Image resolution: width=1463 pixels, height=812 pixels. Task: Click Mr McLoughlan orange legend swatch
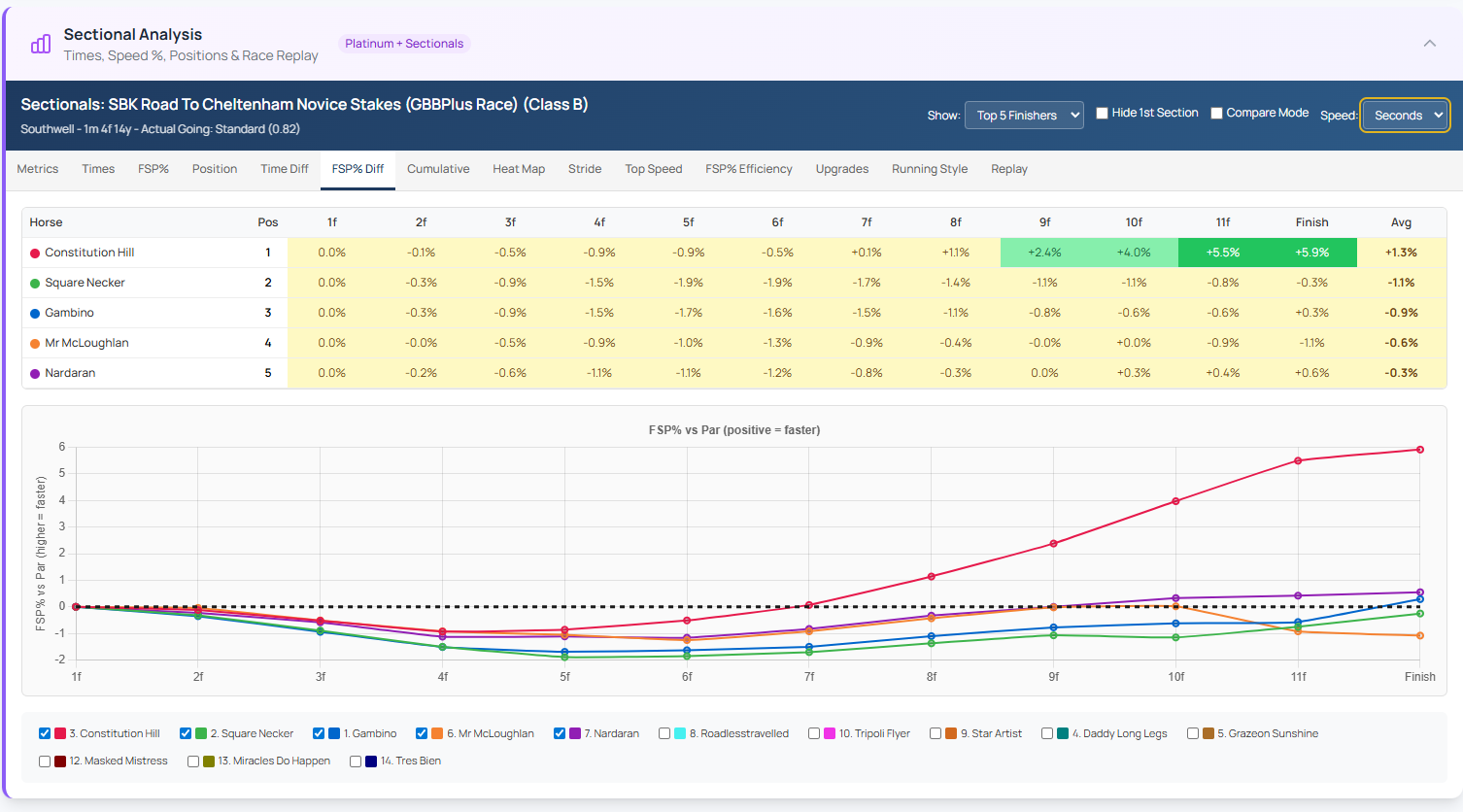[437, 733]
